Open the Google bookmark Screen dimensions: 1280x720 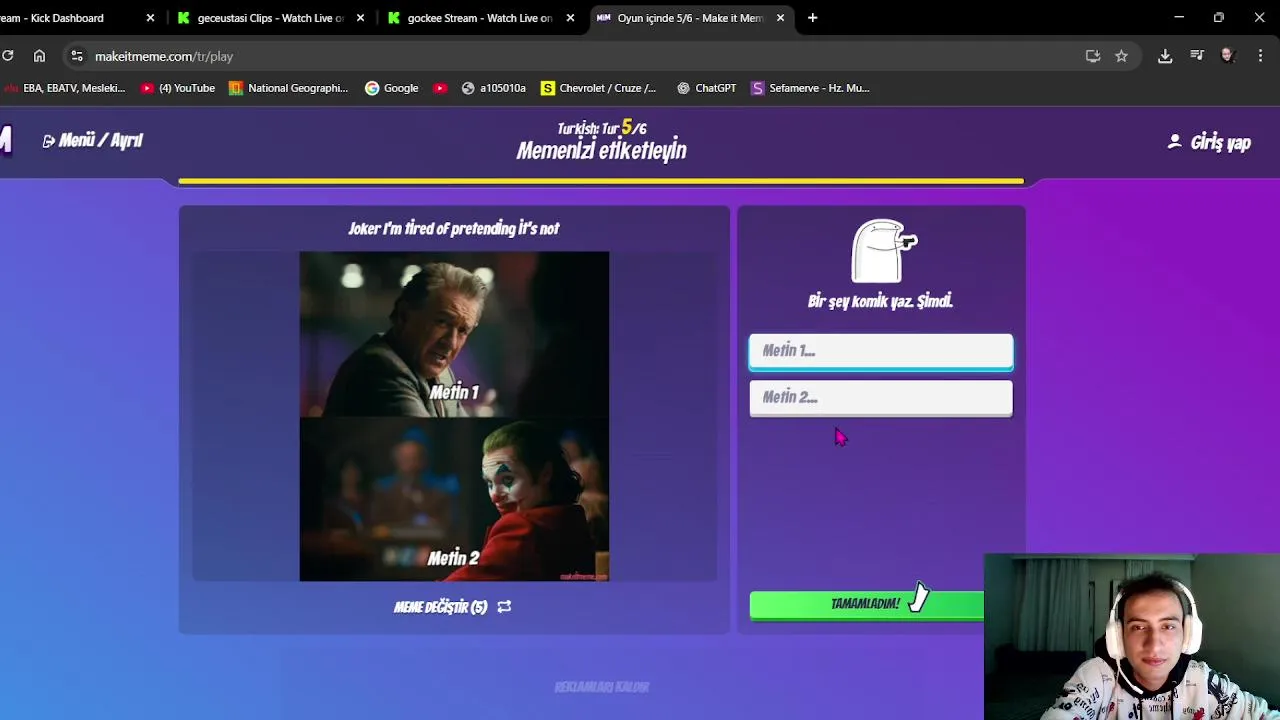pyautogui.click(x=392, y=88)
